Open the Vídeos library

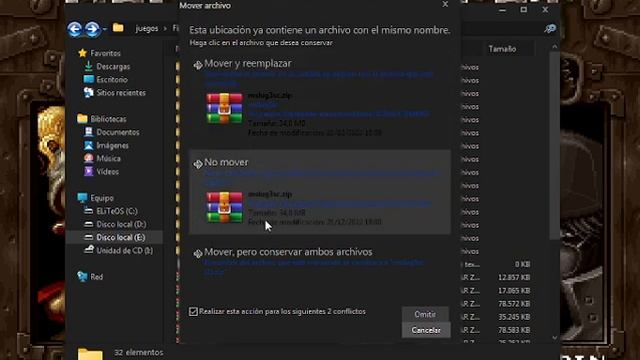pyautogui.click(x=107, y=171)
